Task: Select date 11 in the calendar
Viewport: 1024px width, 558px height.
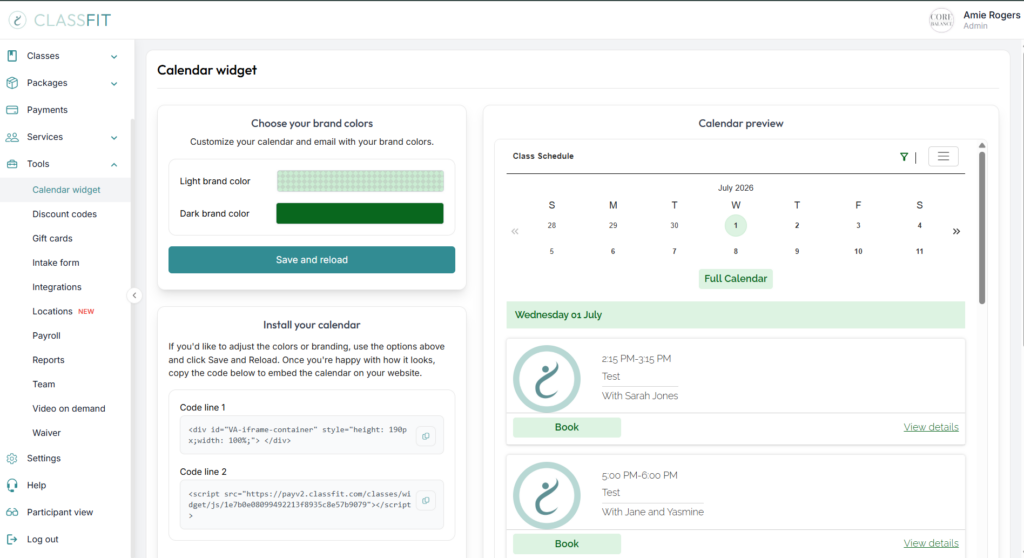Action: 920,252
